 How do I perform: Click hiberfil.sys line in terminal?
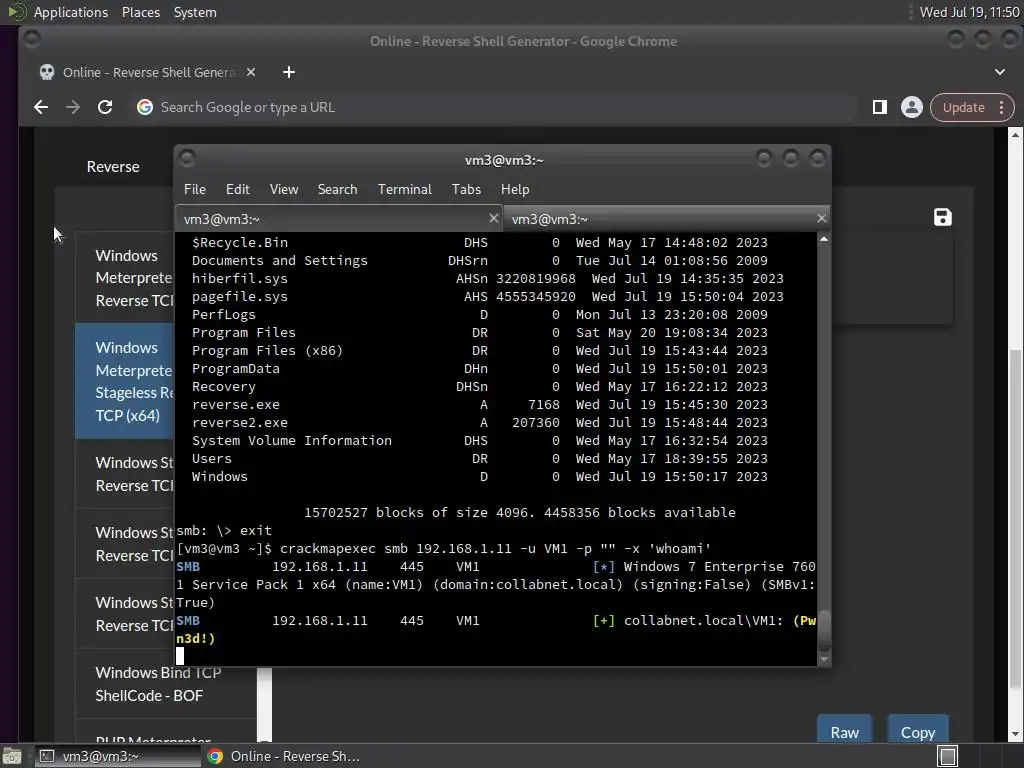point(487,278)
